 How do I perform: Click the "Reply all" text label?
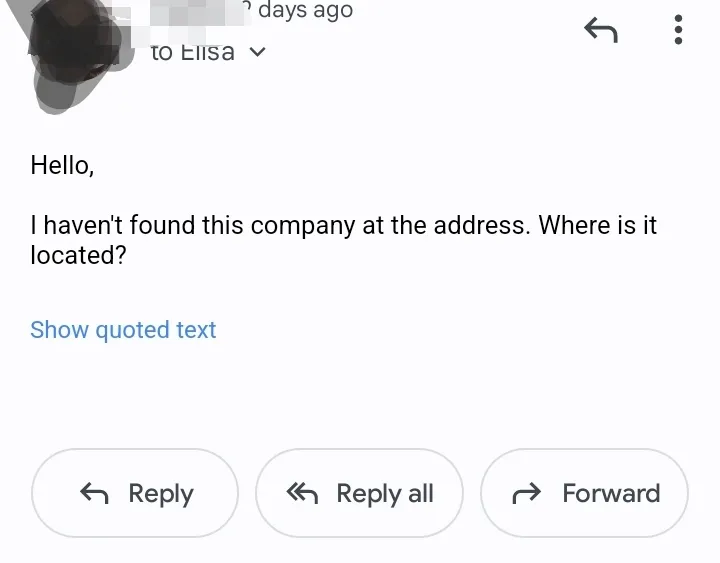(385, 494)
